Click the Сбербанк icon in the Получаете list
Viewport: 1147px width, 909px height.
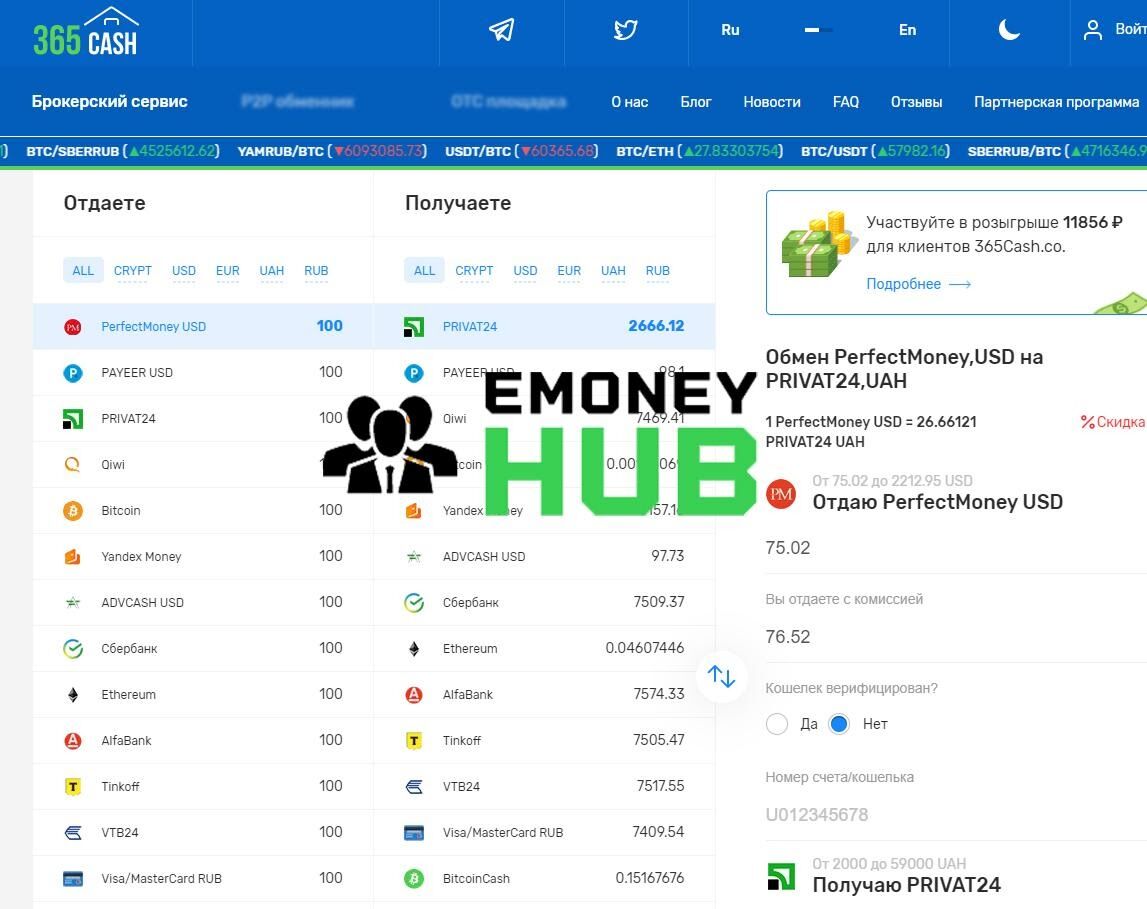414,603
